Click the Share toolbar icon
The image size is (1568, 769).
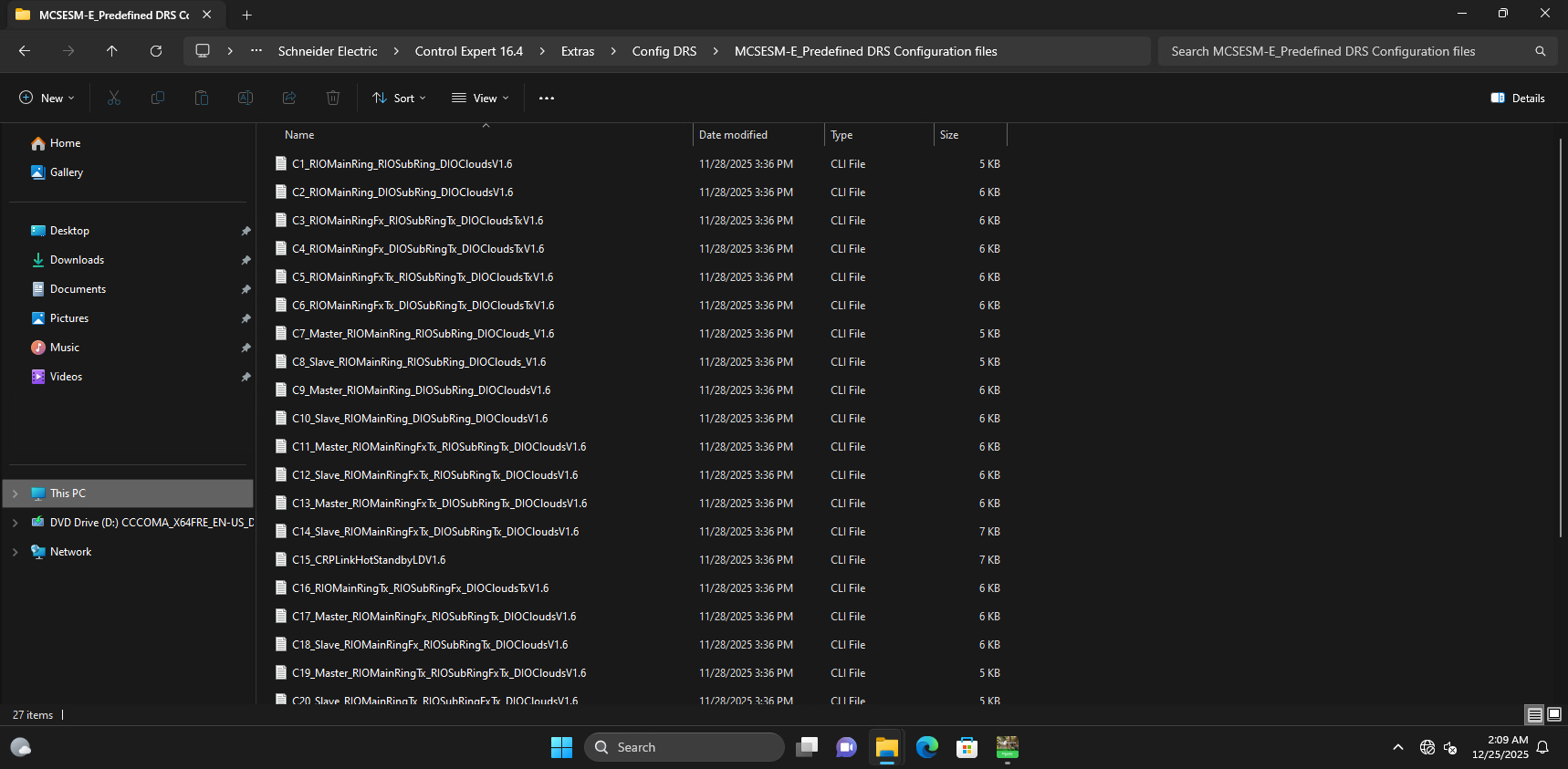(289, 98)
